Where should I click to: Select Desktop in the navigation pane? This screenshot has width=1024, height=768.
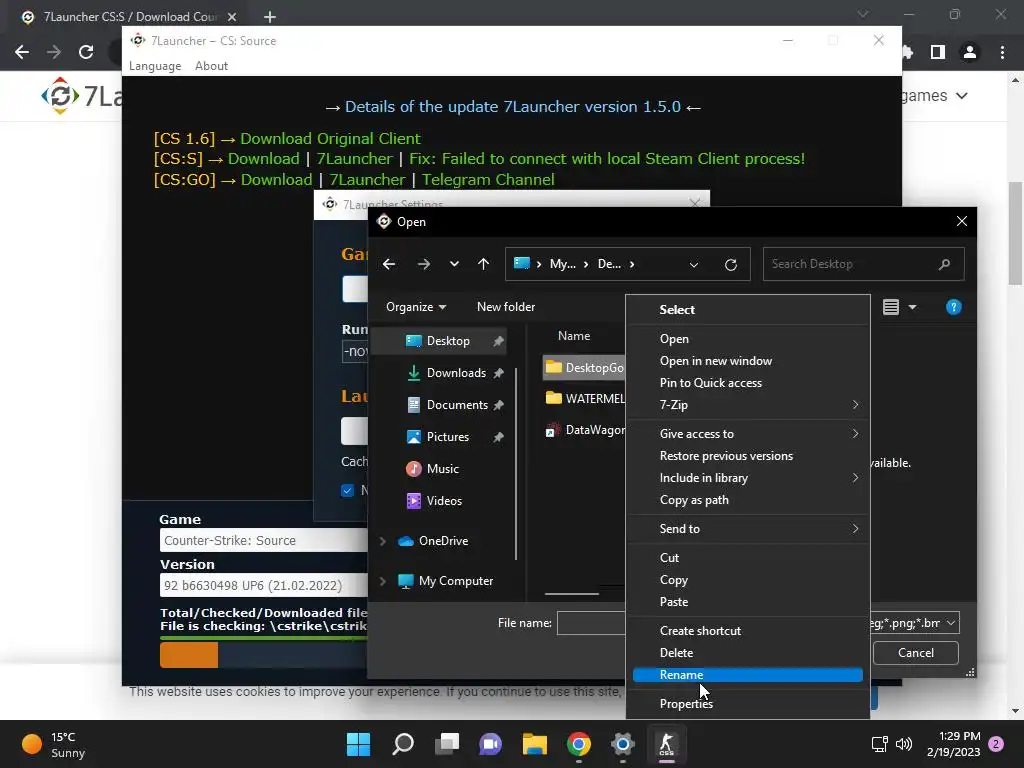tap(448, 341)
